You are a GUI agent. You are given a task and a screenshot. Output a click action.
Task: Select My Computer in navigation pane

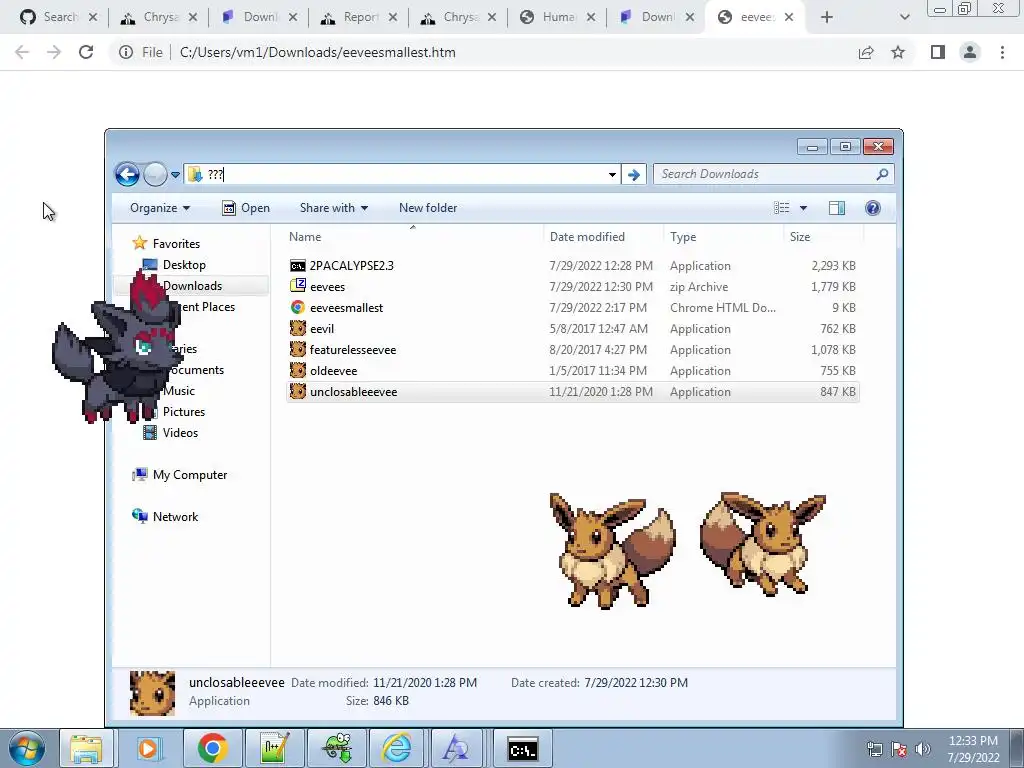click(x=189, y=475)
